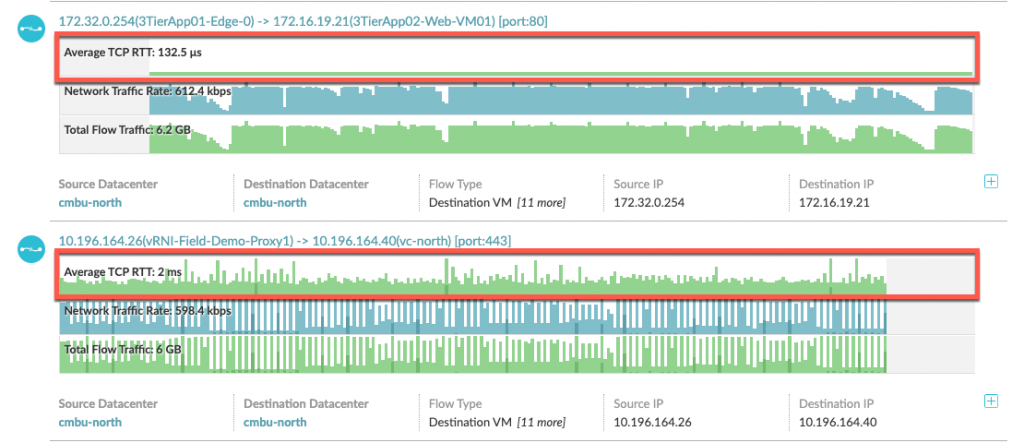Click the flow icon beside the 10.196.164.26 flow

click(30, 247)
